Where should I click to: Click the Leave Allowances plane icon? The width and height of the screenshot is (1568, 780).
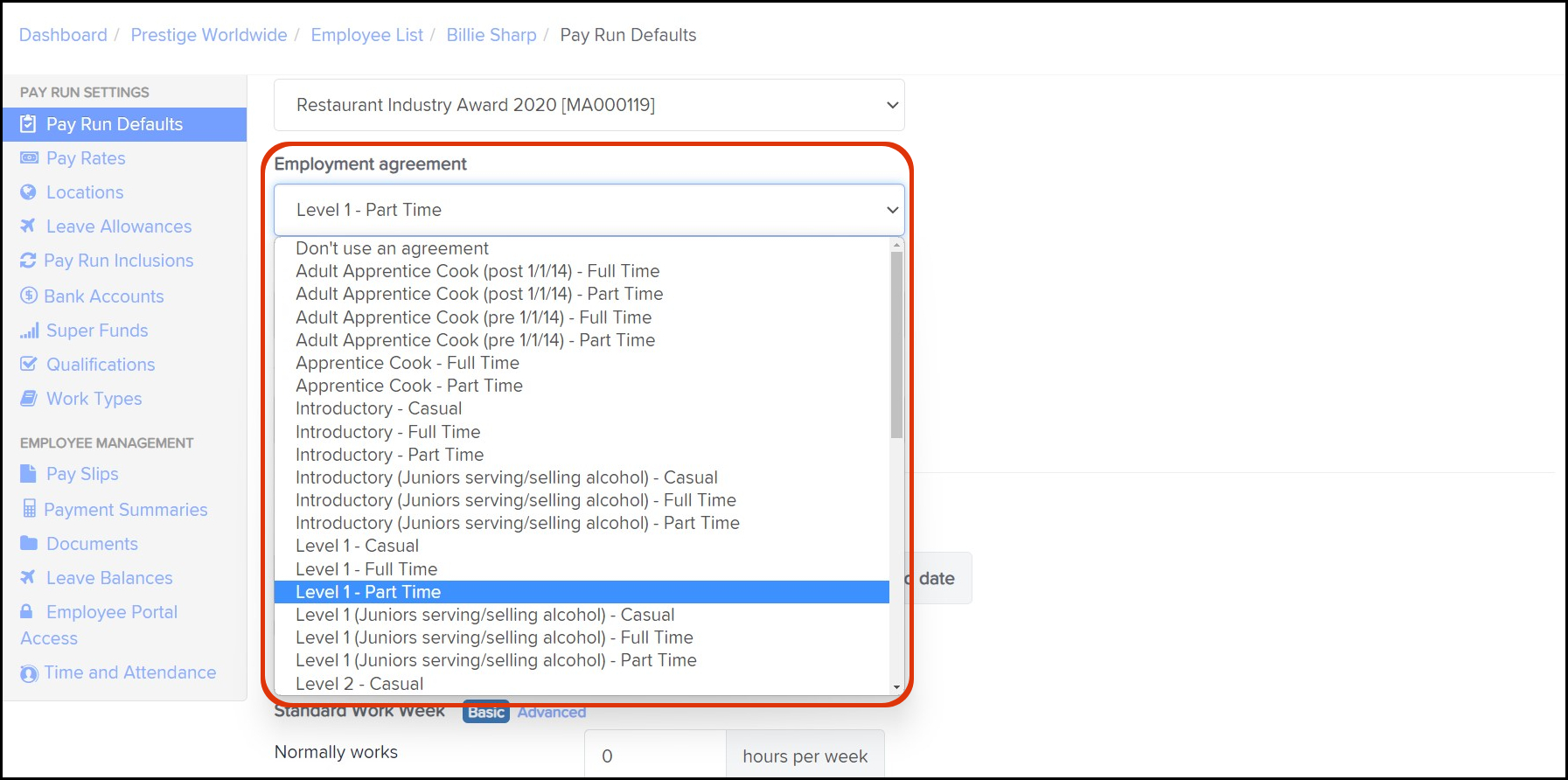29,226
